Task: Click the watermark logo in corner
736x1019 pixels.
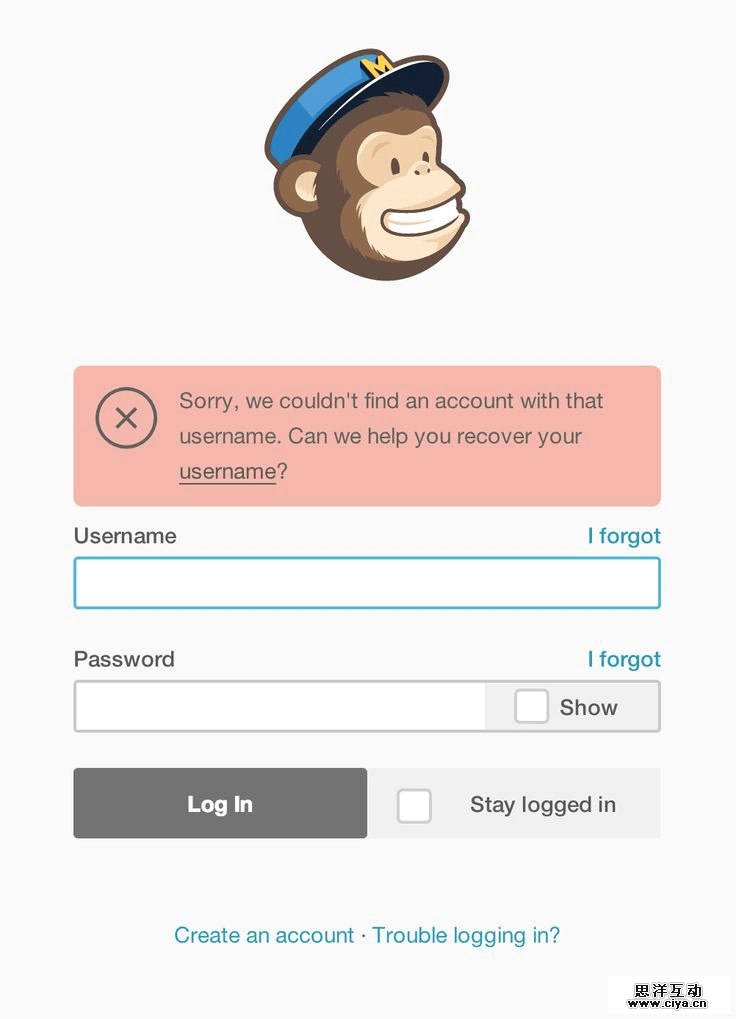Action: coord(668,995)
